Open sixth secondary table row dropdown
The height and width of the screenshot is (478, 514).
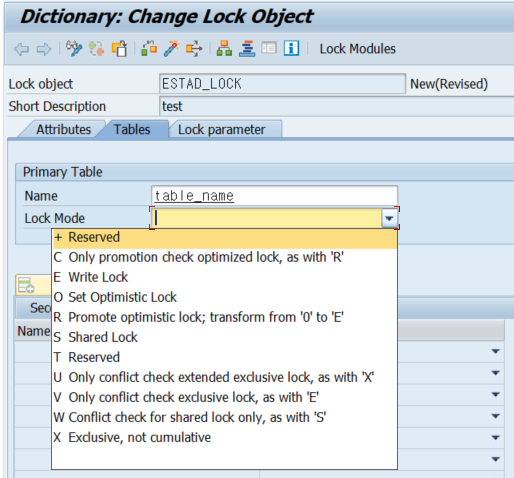coord(496,459)
